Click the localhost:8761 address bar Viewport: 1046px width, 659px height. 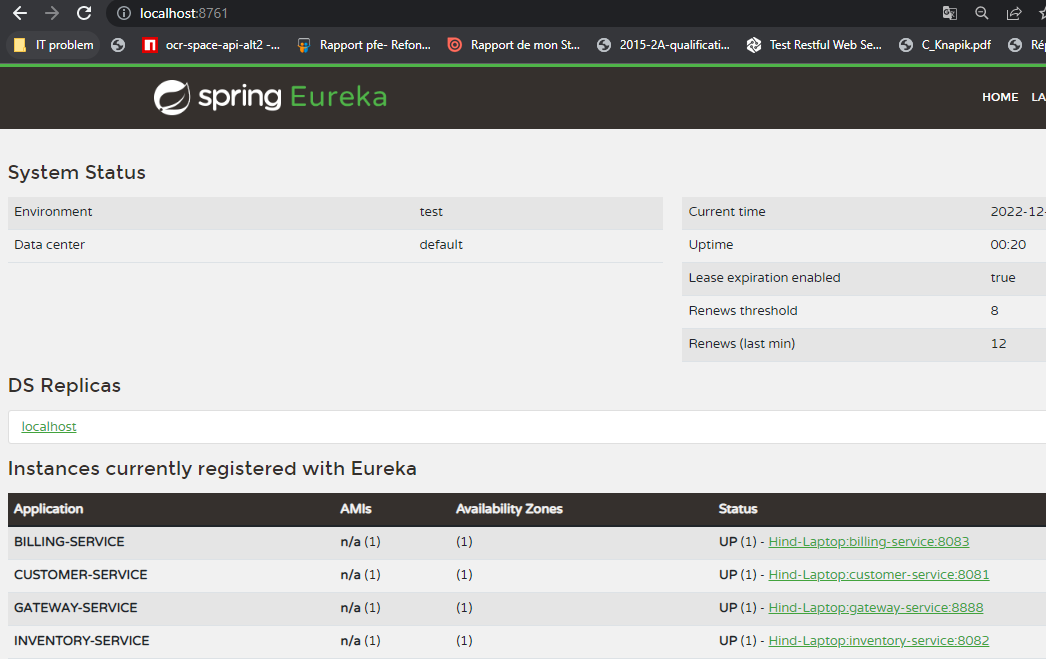pos(183,13)
